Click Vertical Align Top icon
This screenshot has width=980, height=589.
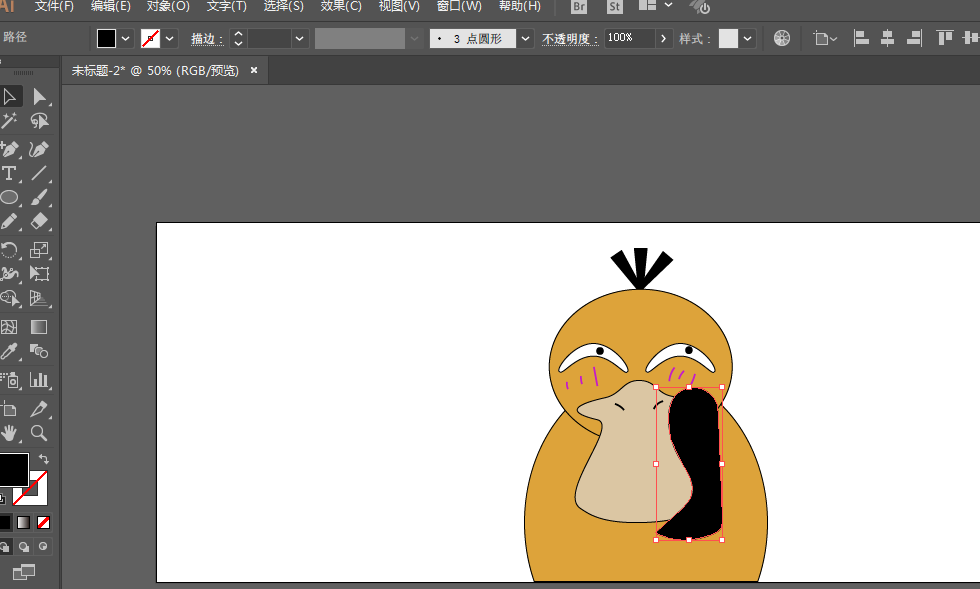point(944,38)
